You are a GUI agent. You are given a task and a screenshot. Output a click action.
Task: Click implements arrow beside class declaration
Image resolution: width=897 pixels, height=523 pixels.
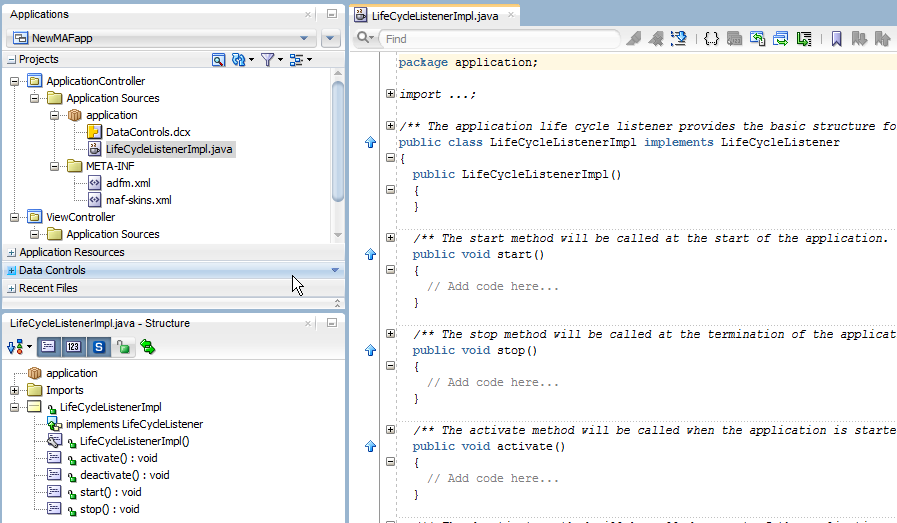point(370,142)
